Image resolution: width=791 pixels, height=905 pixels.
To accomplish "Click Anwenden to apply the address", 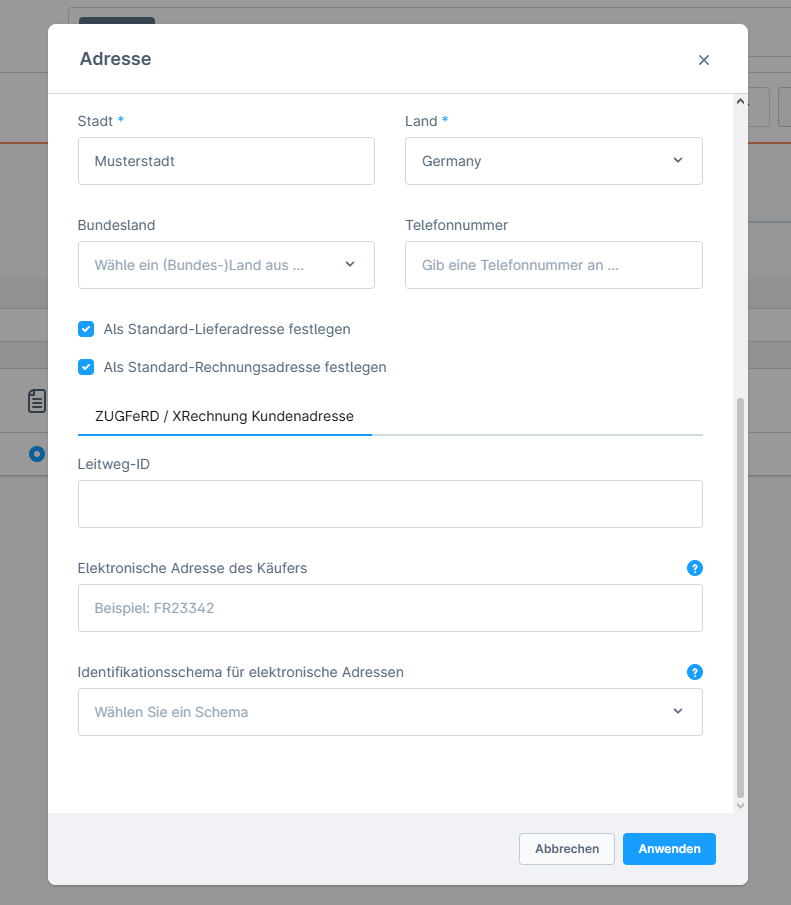I will click(x=669, y=849).
